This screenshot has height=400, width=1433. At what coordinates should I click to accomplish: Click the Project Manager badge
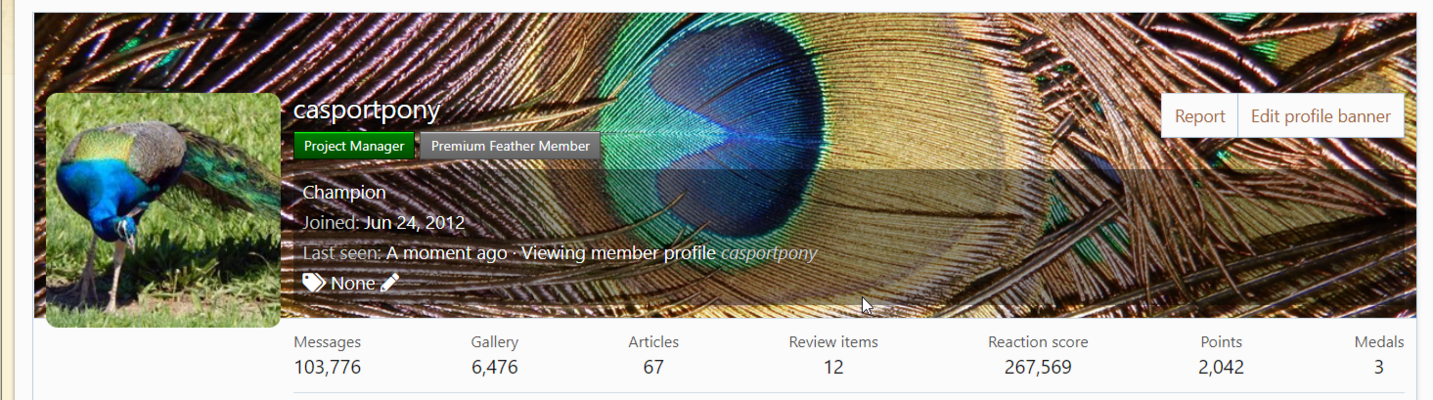click(354, 146)
